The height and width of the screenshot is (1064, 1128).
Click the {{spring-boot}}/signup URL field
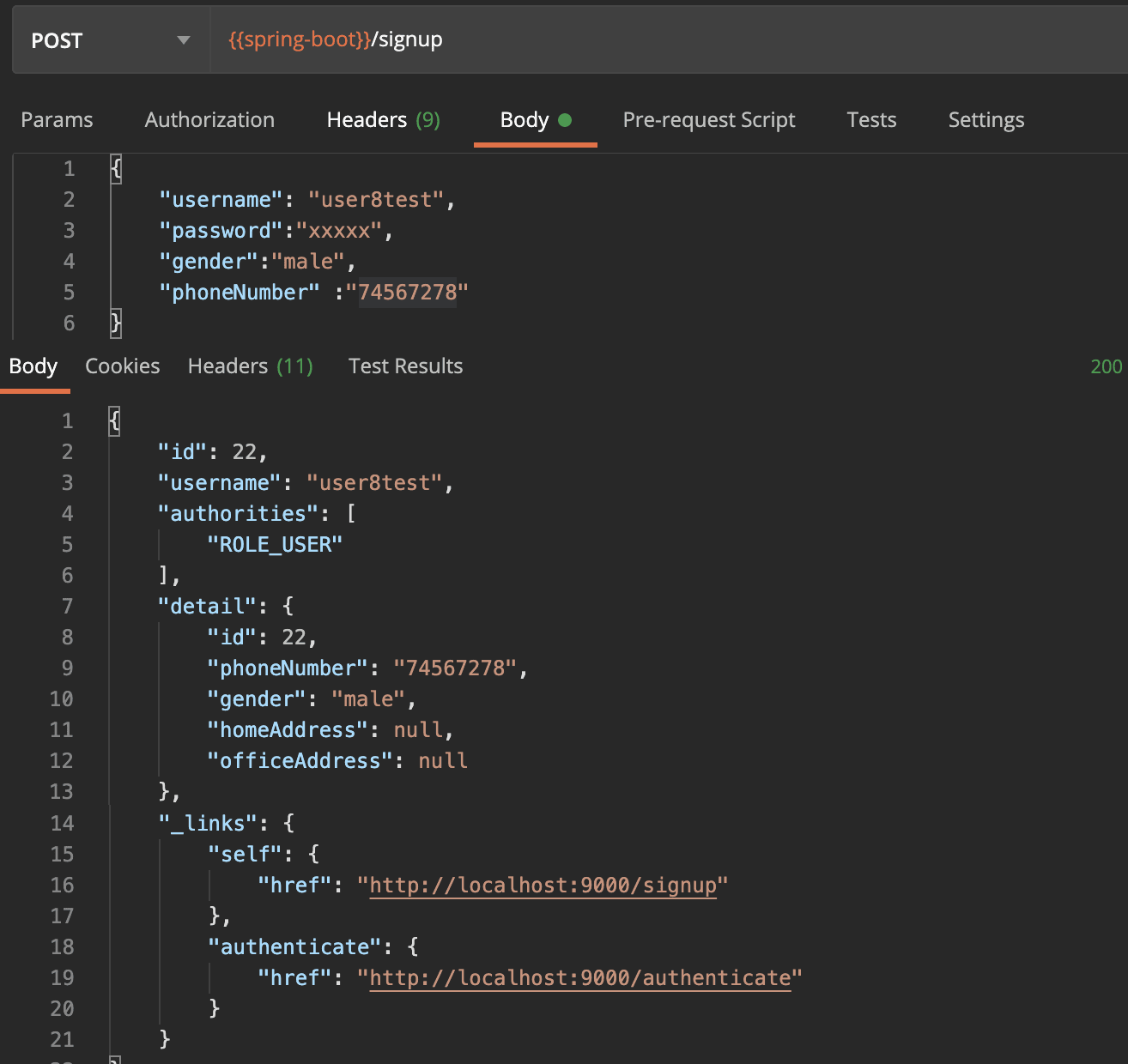pos(669,40)
